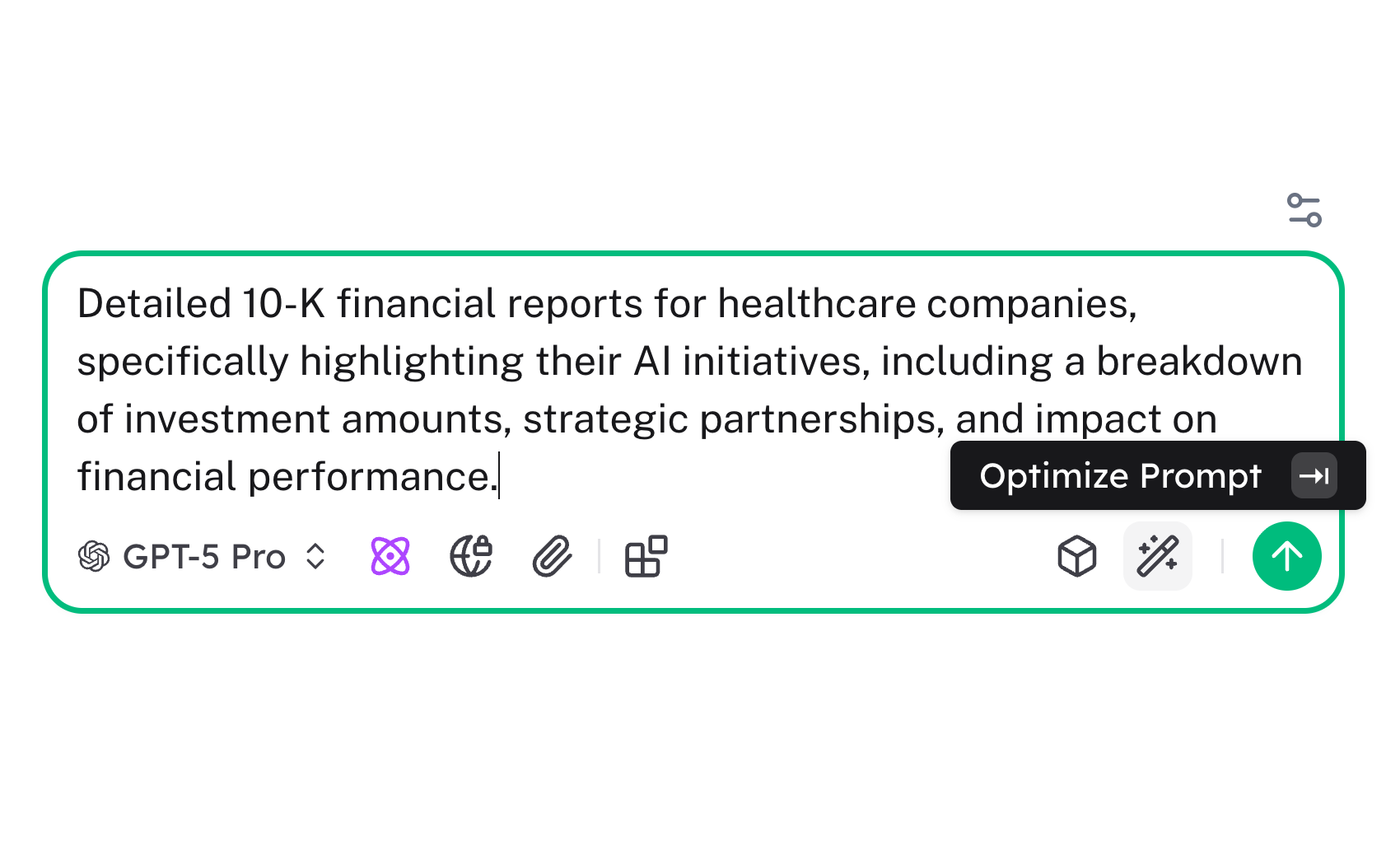Click the word 'breakdown' in the prompt

tap(1199, 362)
